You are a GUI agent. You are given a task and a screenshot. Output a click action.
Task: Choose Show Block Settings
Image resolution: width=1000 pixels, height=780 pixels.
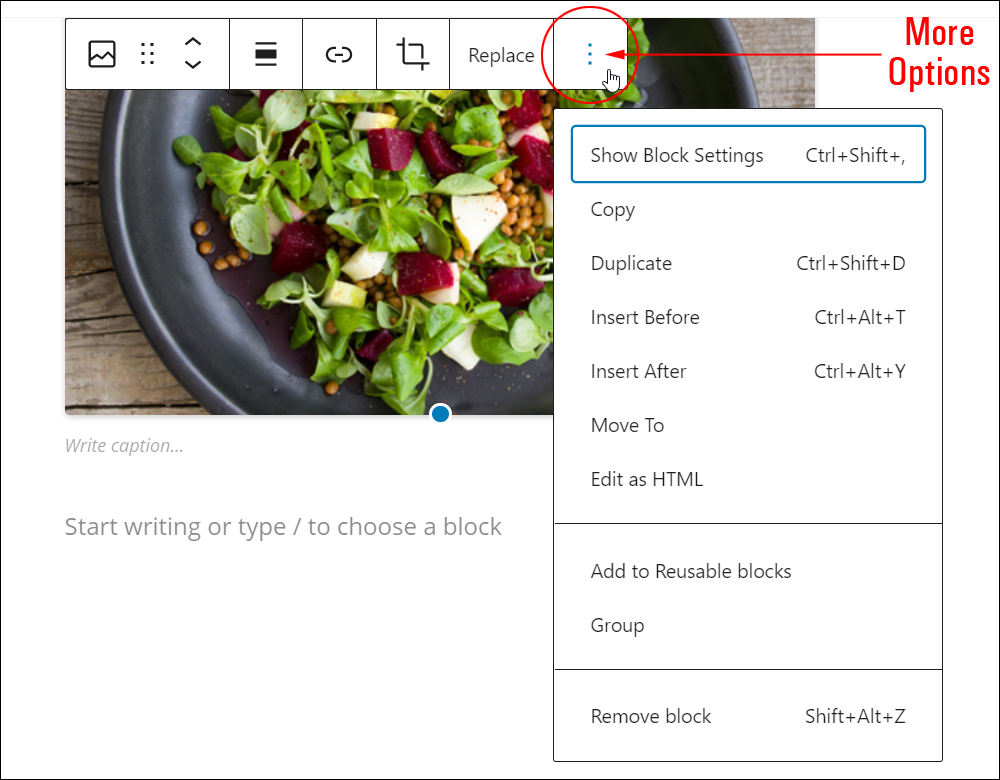coord(748,154)
